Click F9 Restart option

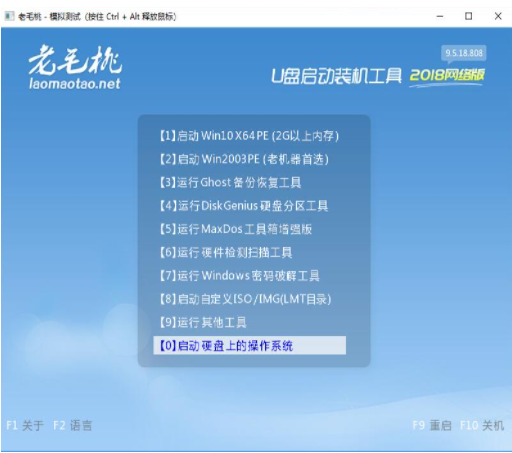click(x=432, y=425)
